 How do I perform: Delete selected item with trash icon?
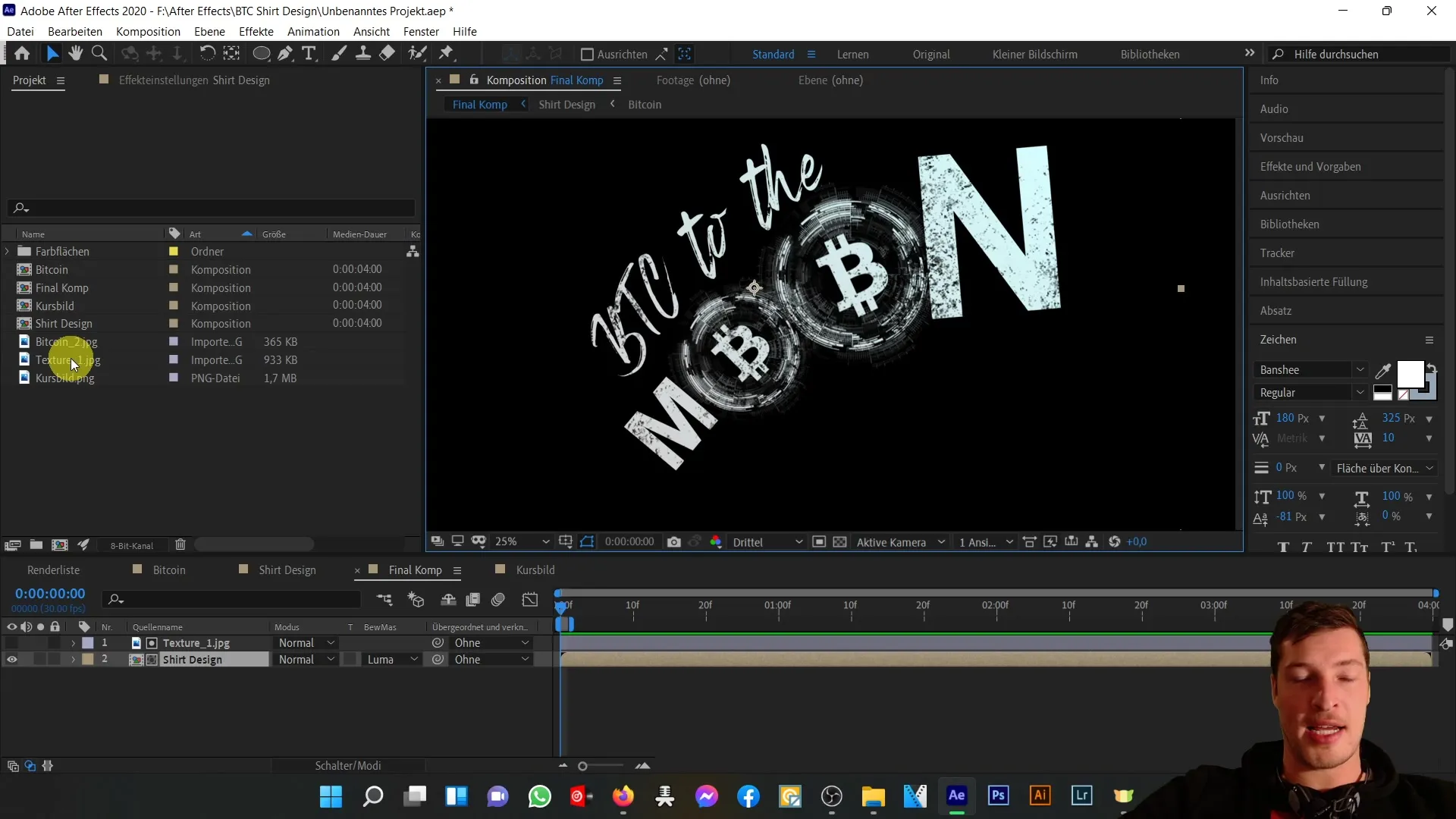point(180,544)
